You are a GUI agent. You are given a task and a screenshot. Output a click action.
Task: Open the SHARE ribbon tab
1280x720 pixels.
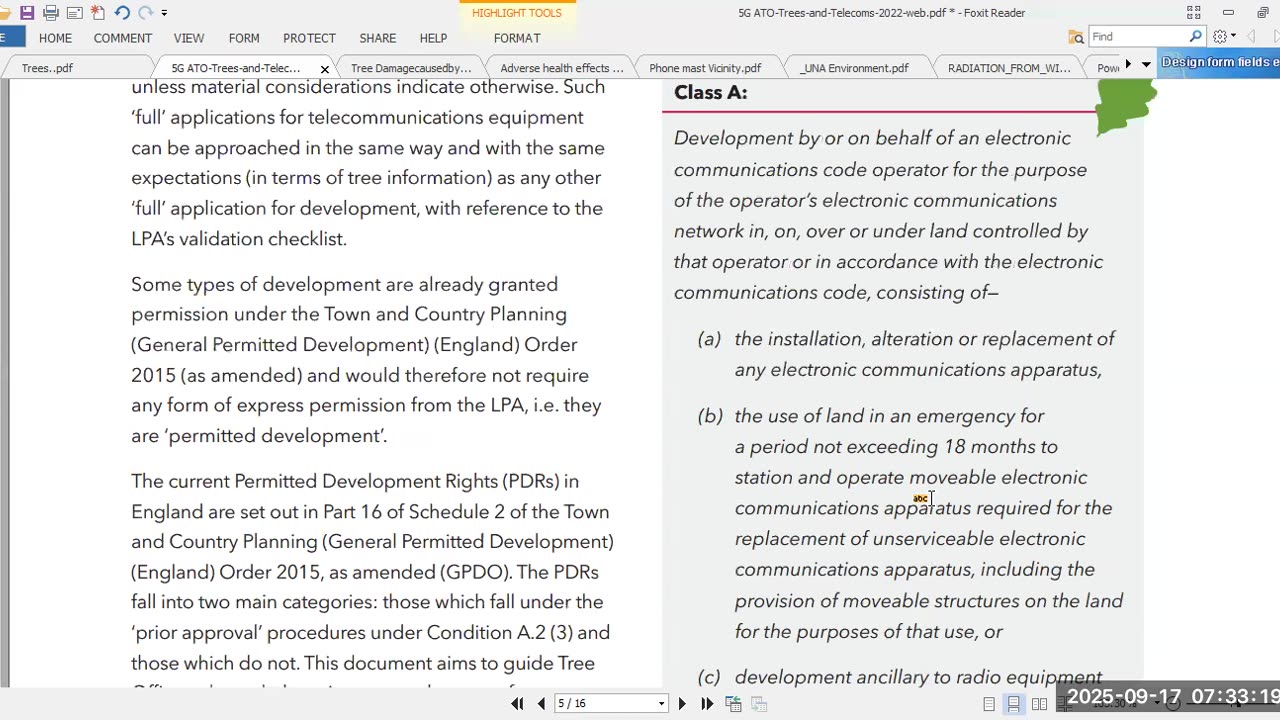pos(378,38)
